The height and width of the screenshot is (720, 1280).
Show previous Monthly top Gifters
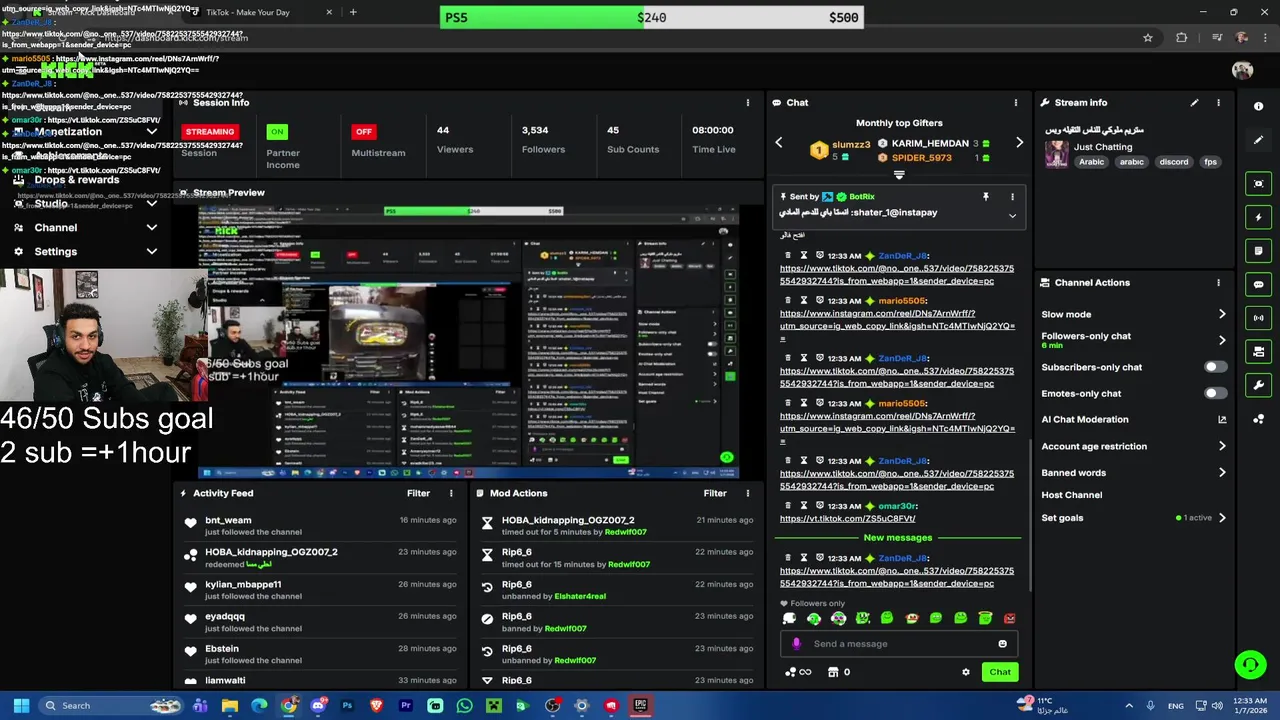coord(779,143)
